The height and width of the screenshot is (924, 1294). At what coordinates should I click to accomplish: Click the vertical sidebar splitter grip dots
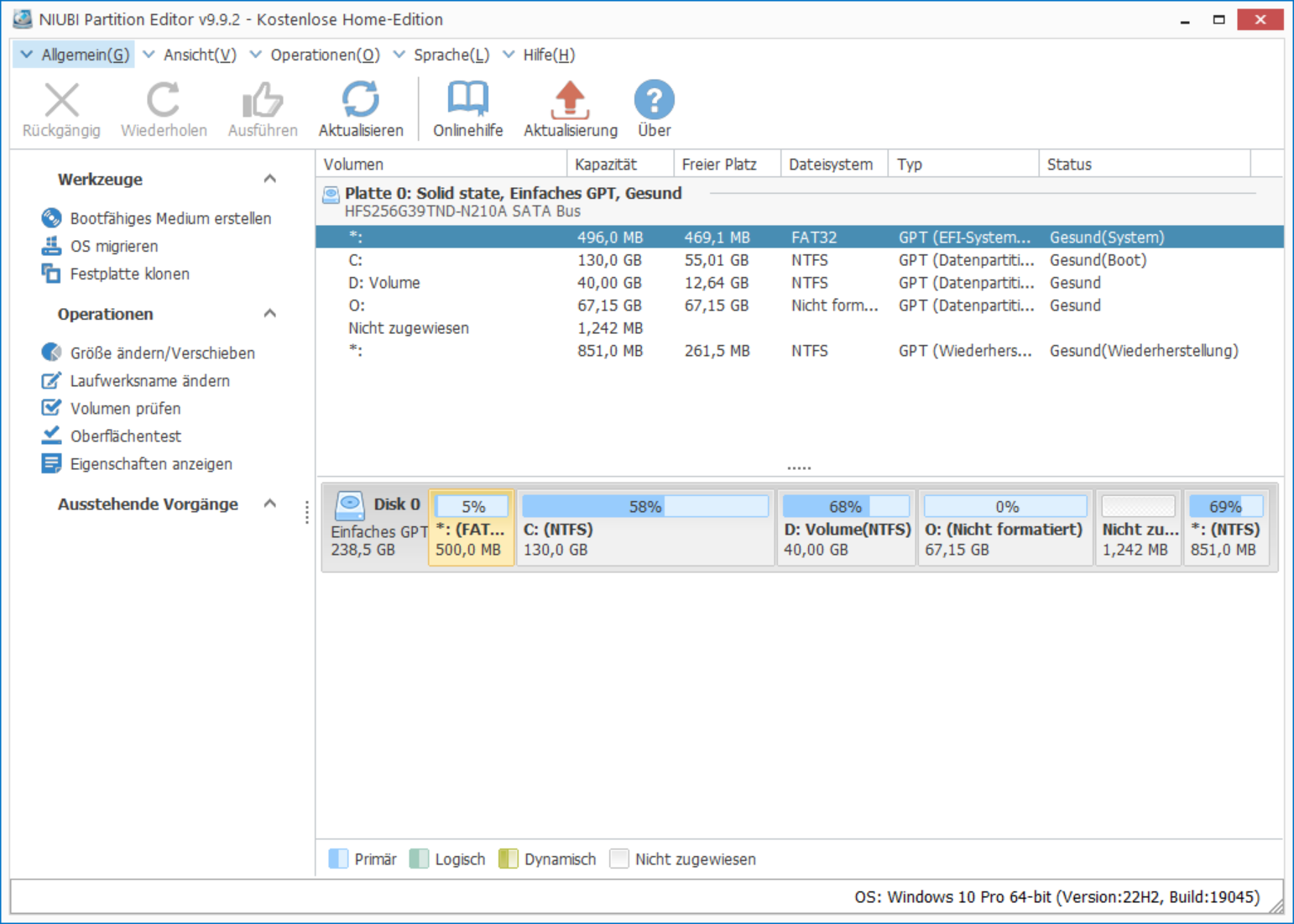(307, 512)
